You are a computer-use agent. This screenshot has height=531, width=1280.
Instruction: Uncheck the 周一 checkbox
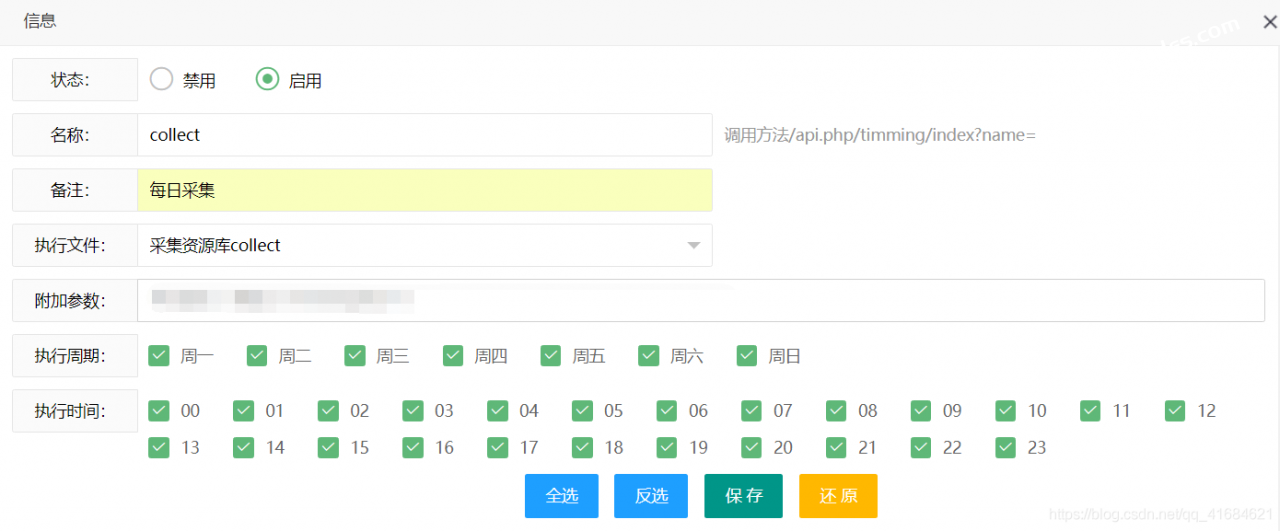[159, 356]
